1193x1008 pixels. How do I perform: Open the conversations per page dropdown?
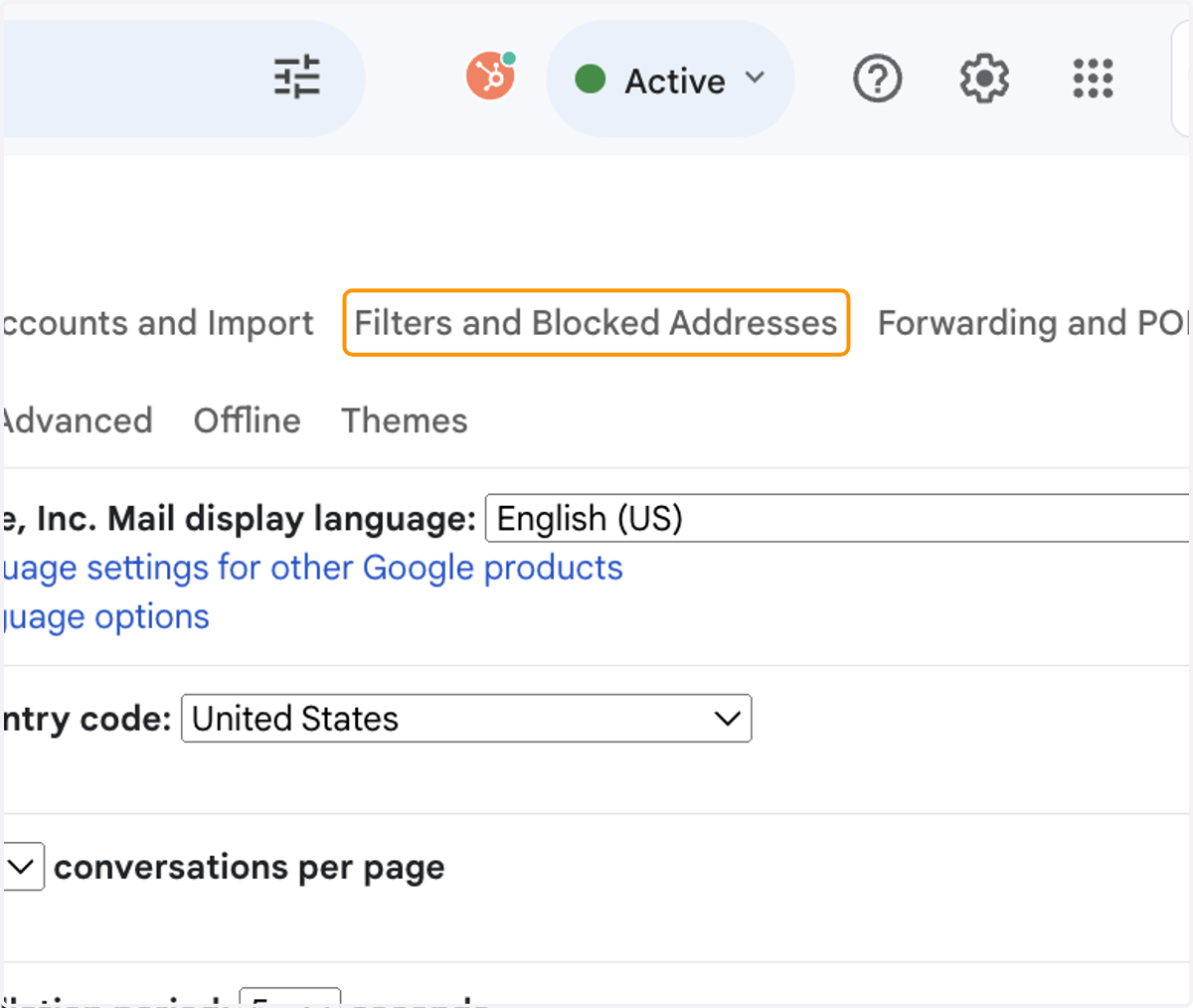[22, 867]
